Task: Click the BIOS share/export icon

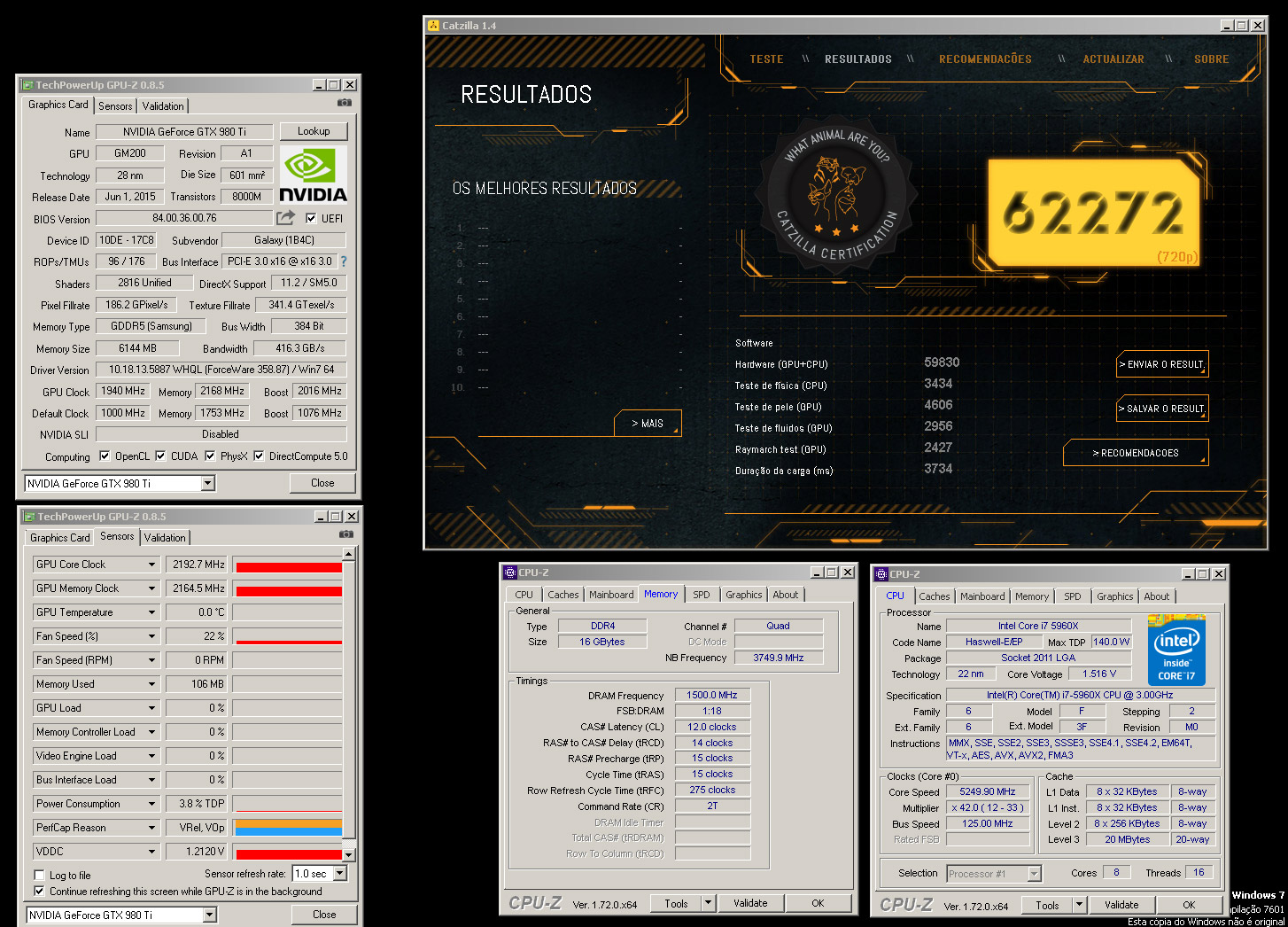Action: [x=285, y=217]
